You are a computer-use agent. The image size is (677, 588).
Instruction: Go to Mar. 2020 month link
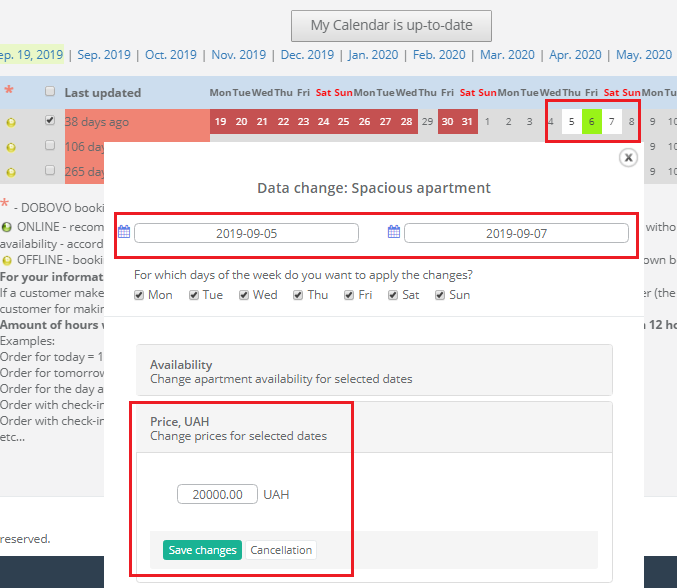pyautogui.click(x=507, y=55)
